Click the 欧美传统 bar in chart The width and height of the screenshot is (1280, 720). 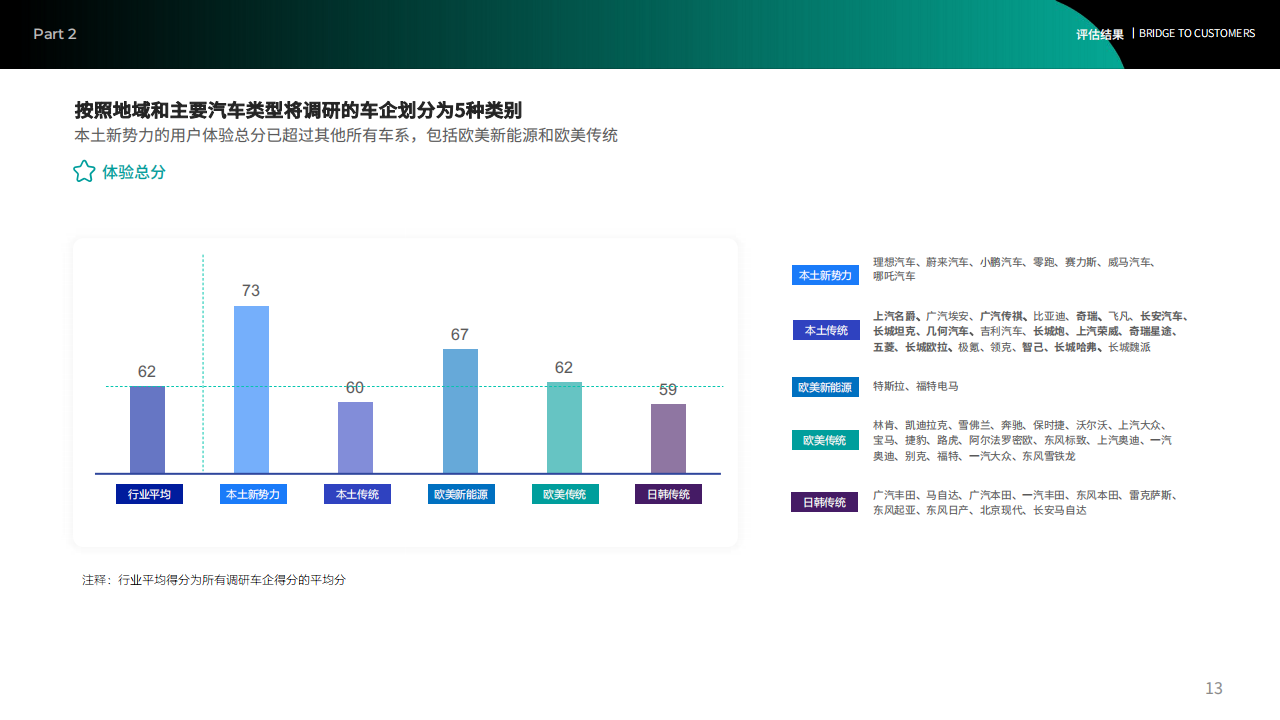[x=564, y=428]
